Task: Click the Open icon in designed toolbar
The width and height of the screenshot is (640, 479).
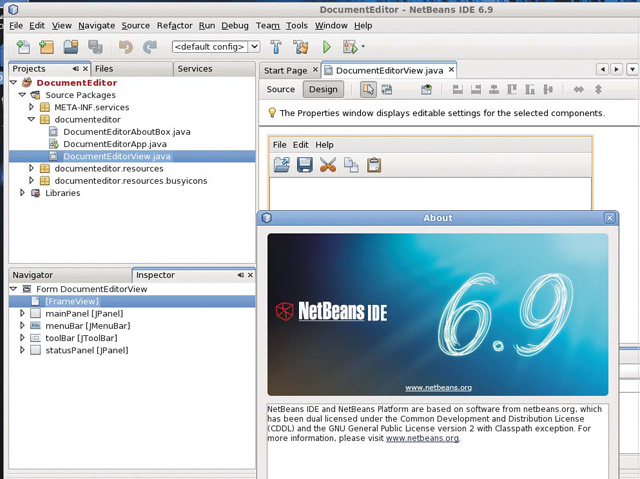Action: coord(282,165)
